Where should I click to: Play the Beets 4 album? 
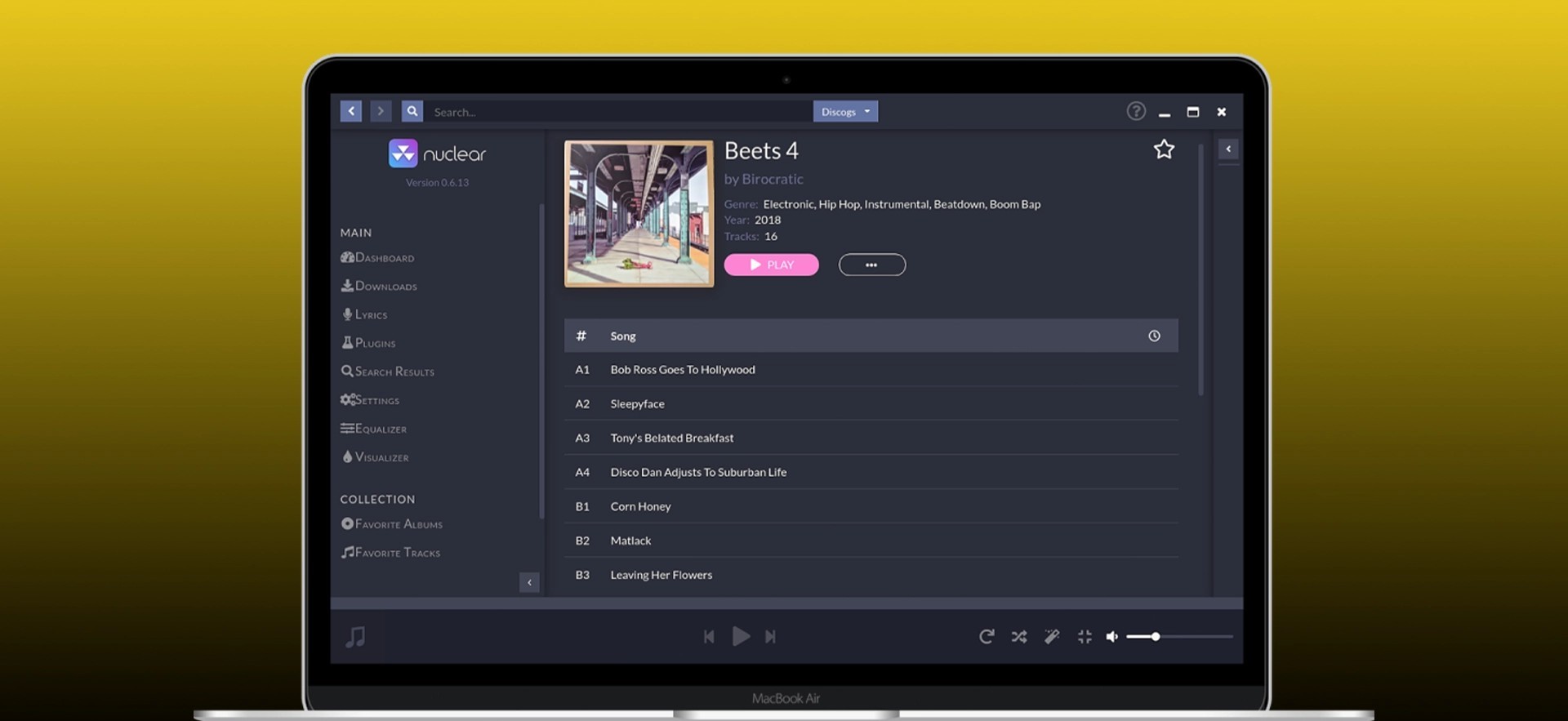pyautogui.click(x=771, y=265)
